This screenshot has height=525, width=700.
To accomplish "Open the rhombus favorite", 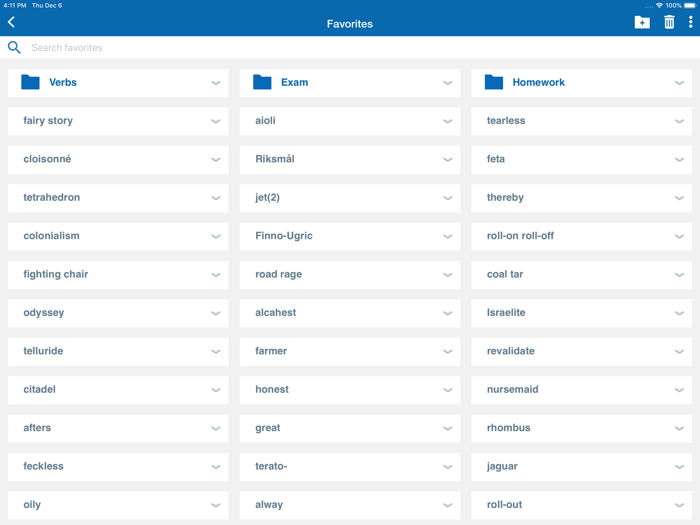I will pyautogui.click(x=581, y=428).
